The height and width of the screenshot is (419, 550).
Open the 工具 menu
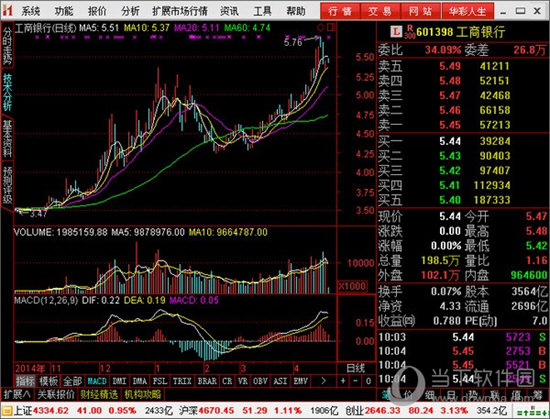point(262,11)
